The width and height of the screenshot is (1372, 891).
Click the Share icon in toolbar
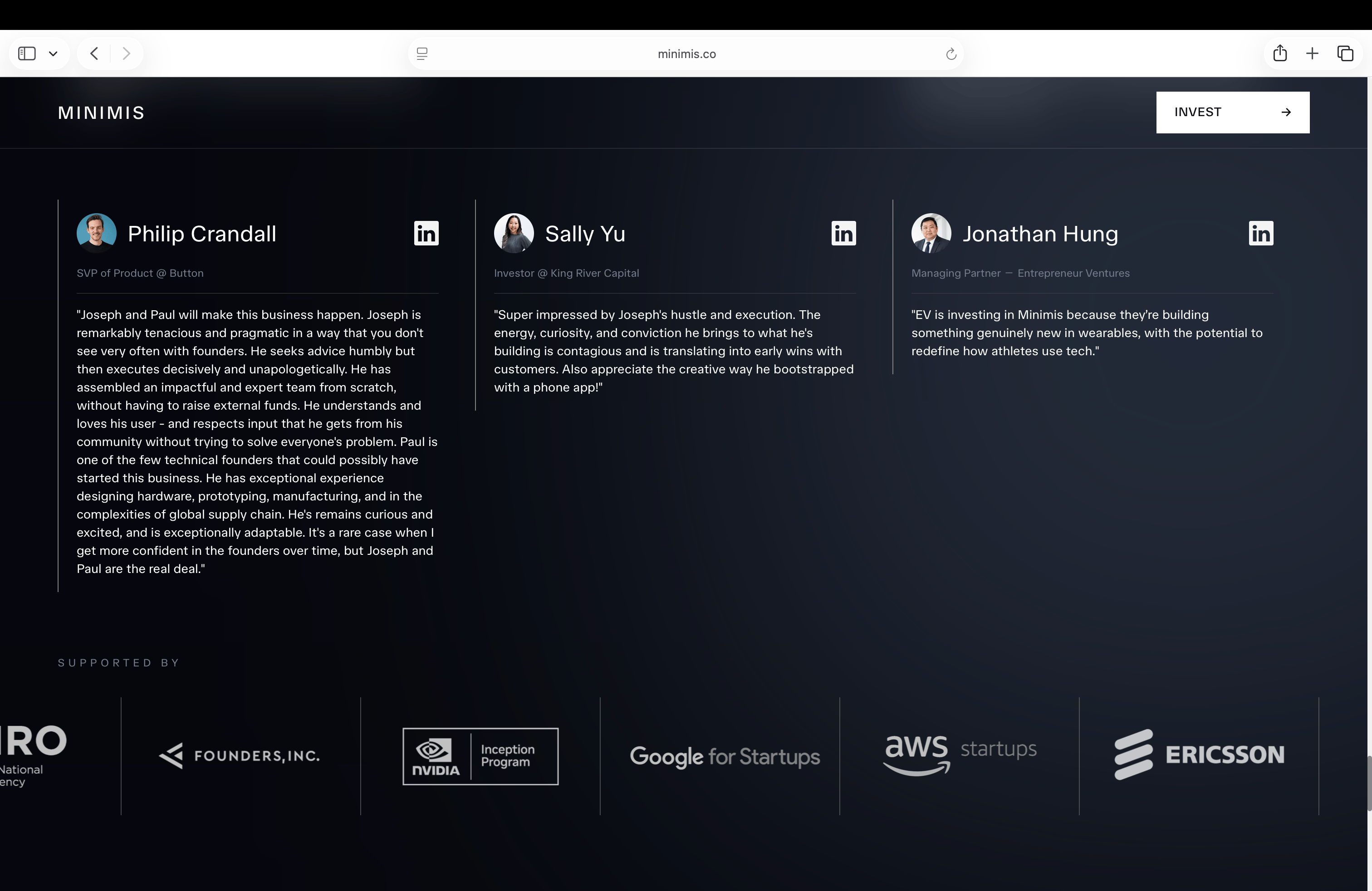(x=1280, y=54)
